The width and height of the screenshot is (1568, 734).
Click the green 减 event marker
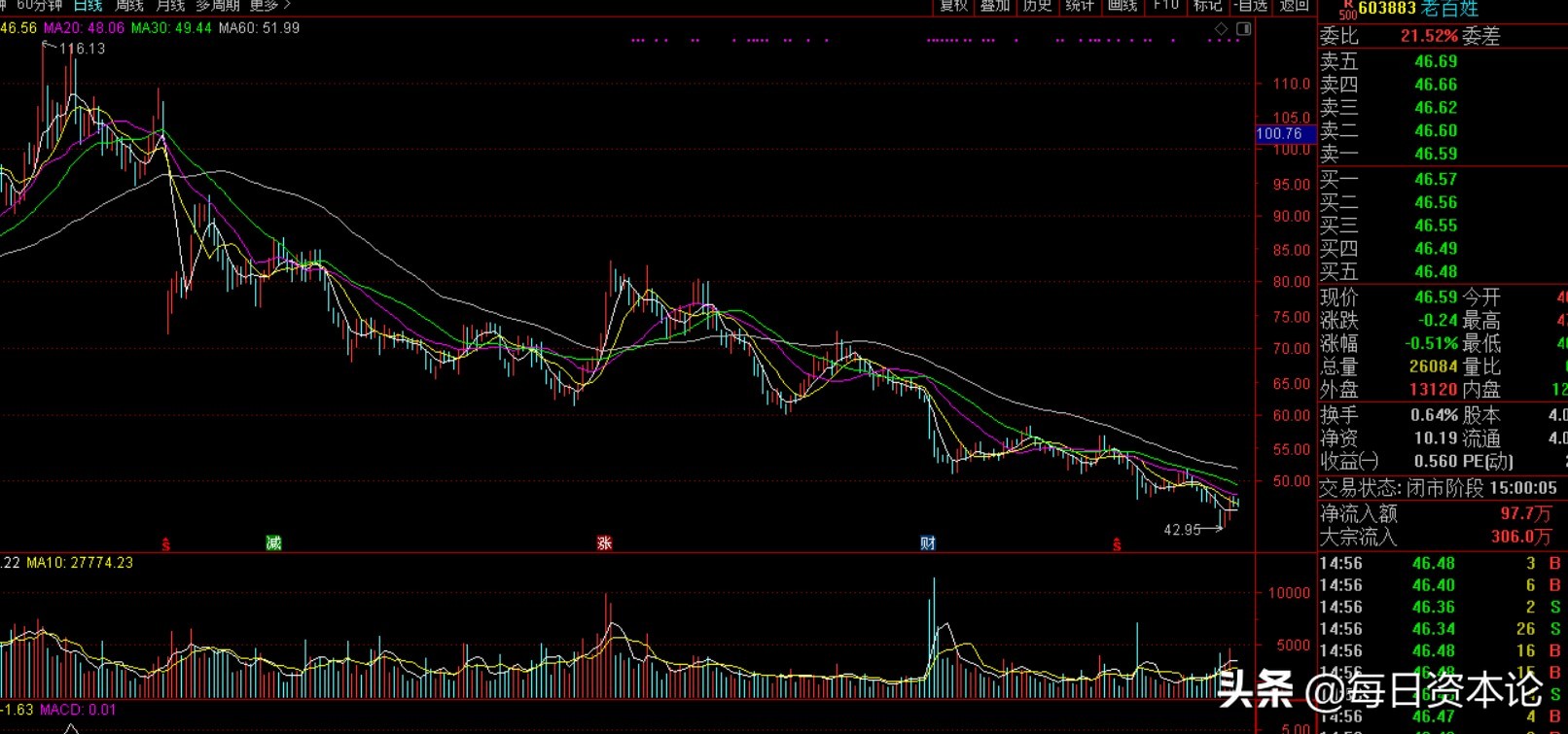coord(273,542)
